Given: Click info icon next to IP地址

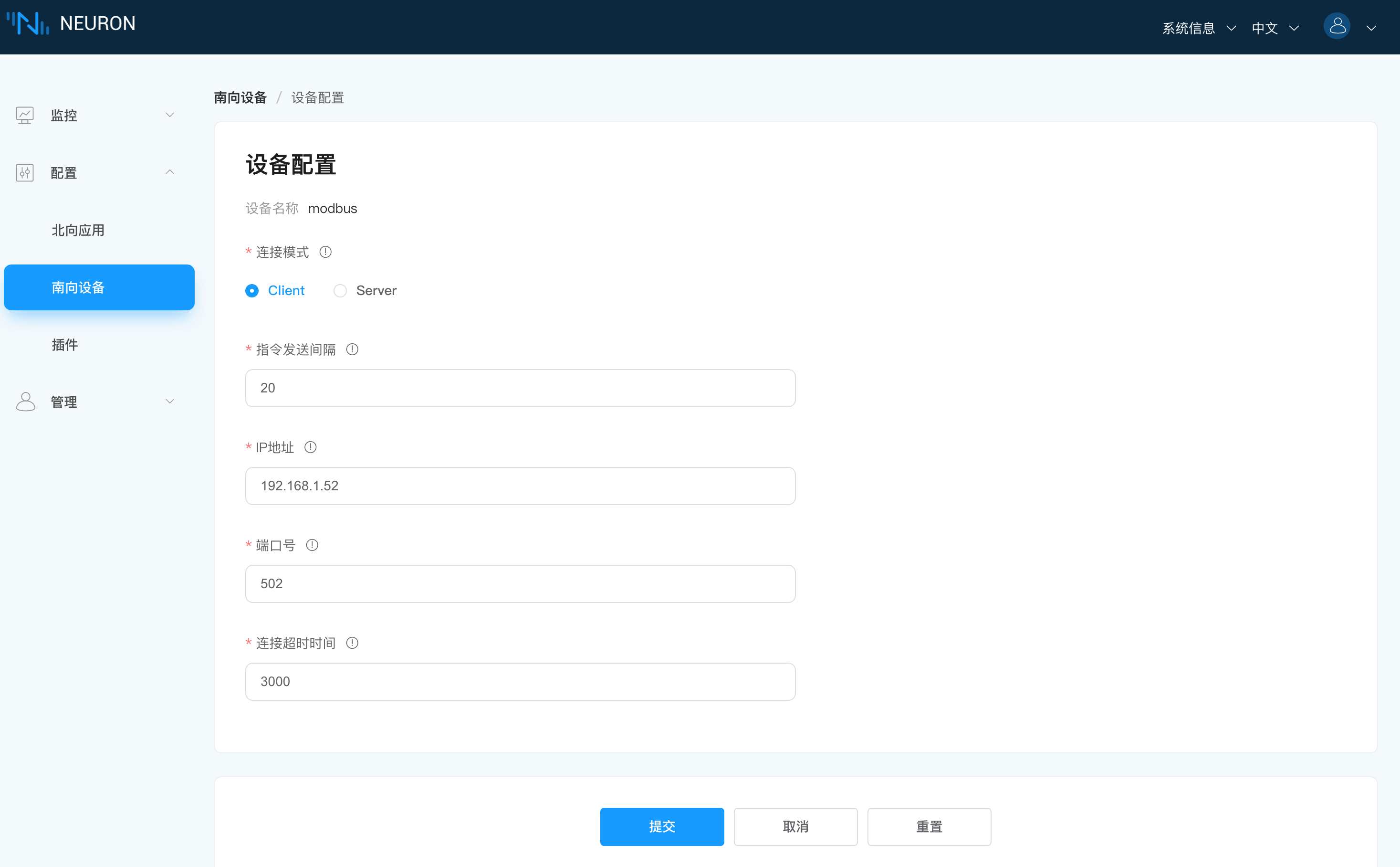Looking at the screenshot, I should 311,447.
